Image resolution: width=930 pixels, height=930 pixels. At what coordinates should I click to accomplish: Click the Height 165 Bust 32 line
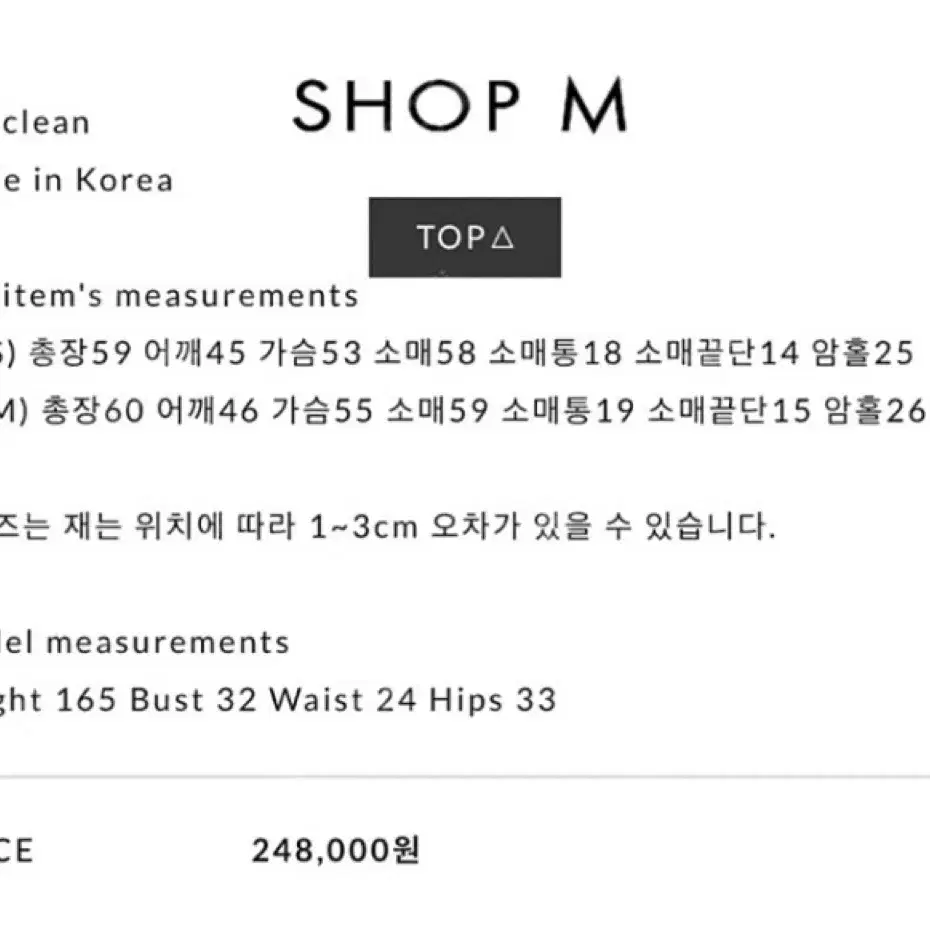coord(278,700)
